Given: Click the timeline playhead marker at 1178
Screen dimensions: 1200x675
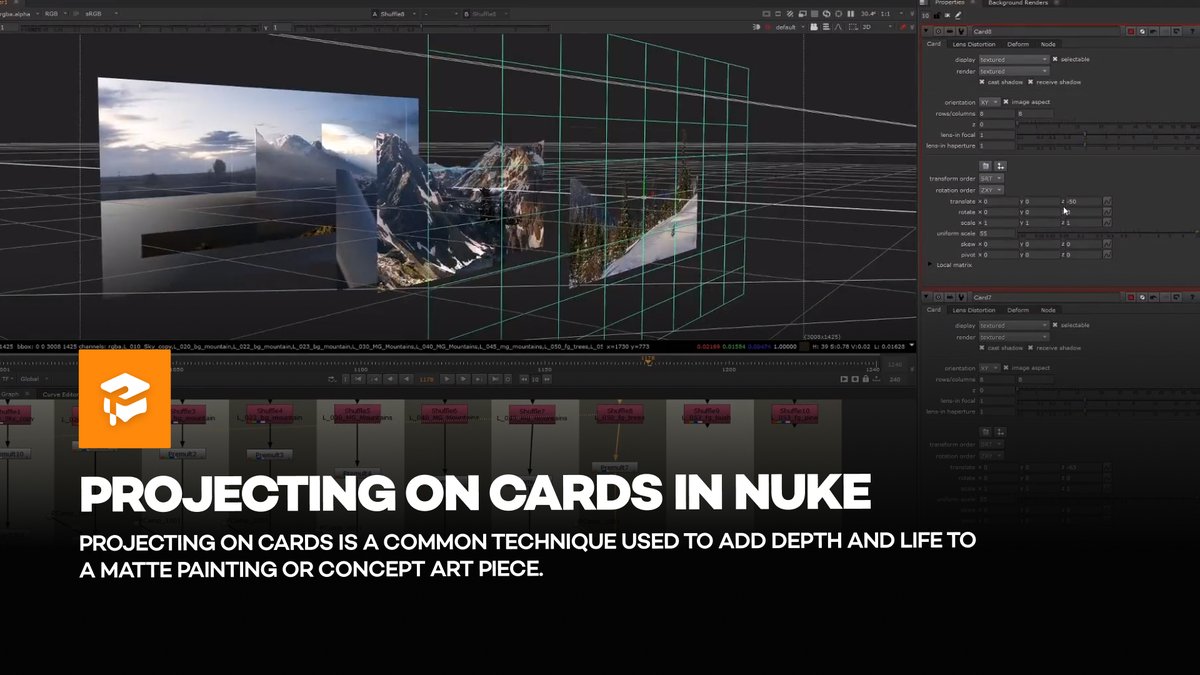Looking at the screenshot, I should pyautogui.click(x=649, y=361).
